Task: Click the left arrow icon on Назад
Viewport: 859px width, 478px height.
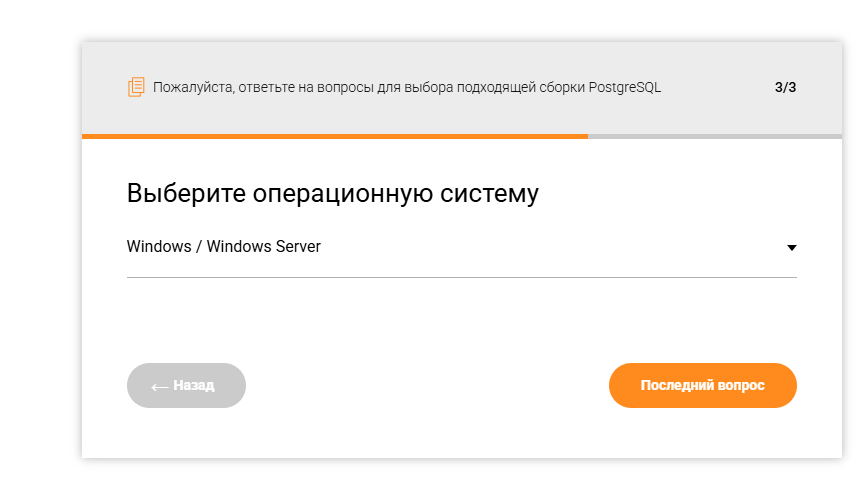Action: tap(159, 386)
